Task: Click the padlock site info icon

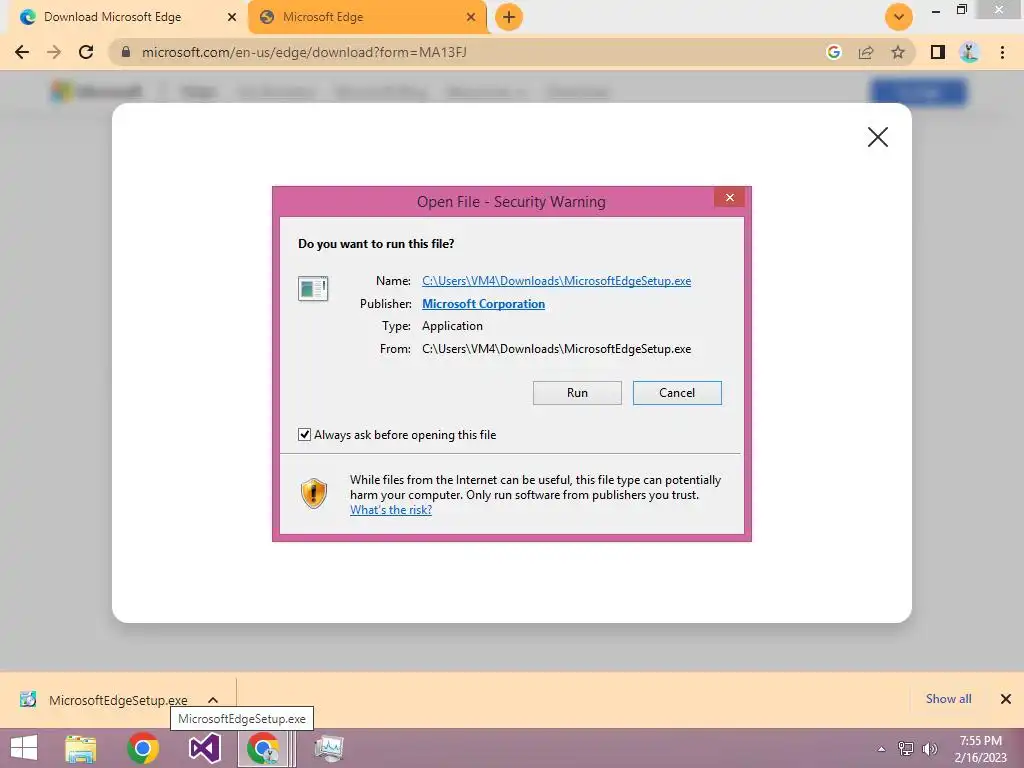Action: coord(126,52)
